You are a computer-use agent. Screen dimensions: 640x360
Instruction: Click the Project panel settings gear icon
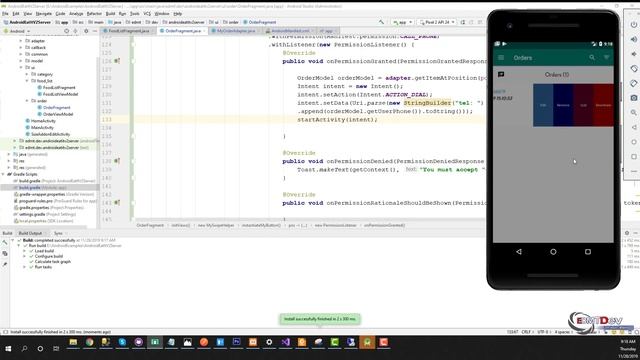tap(86, 31)
